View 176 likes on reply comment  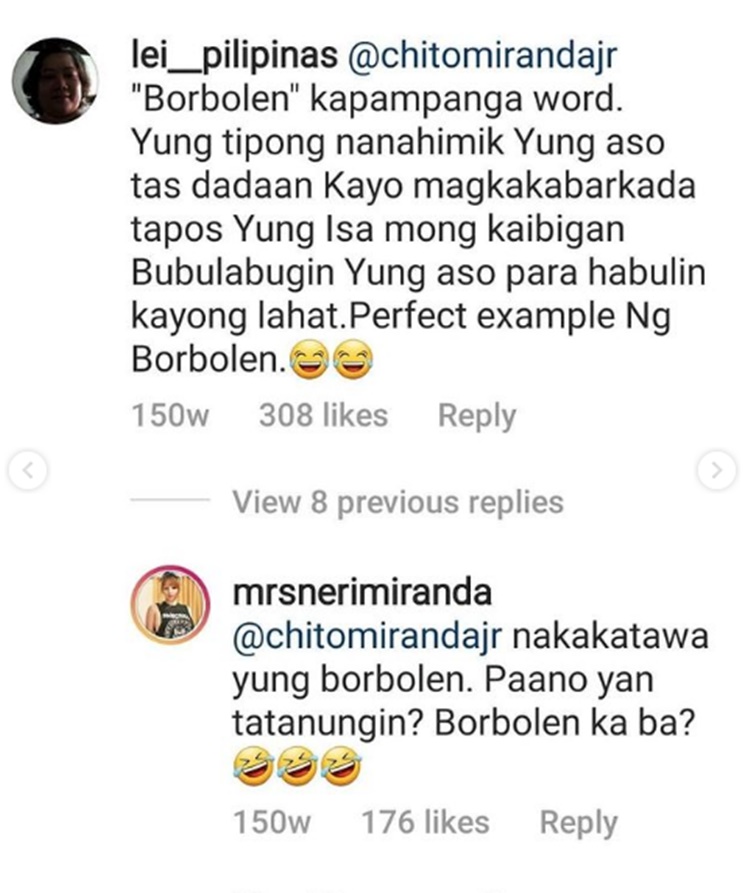pyautogui.click(x=425, y=822)
